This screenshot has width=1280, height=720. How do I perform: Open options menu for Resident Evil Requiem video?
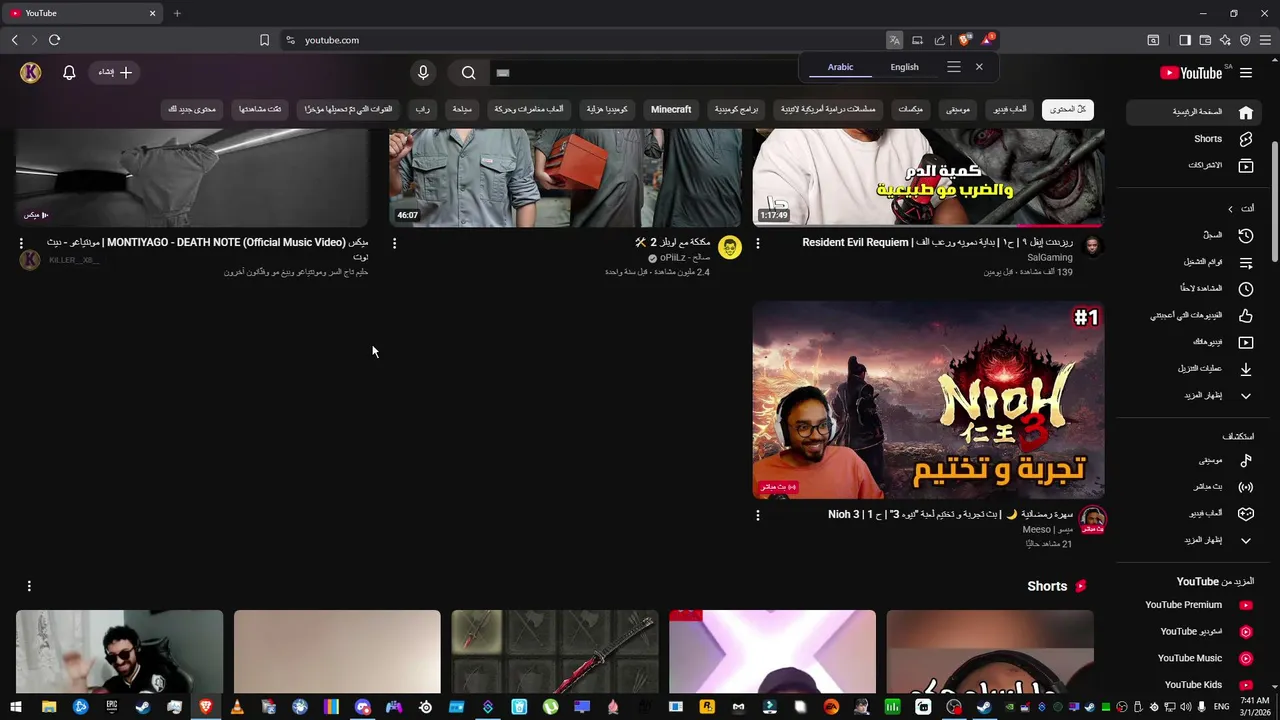[x=757, y=243]
